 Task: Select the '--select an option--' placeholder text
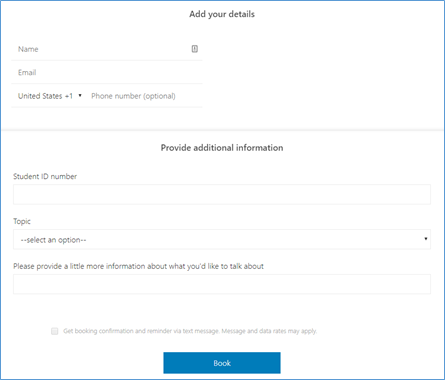(x=53, y=240)
